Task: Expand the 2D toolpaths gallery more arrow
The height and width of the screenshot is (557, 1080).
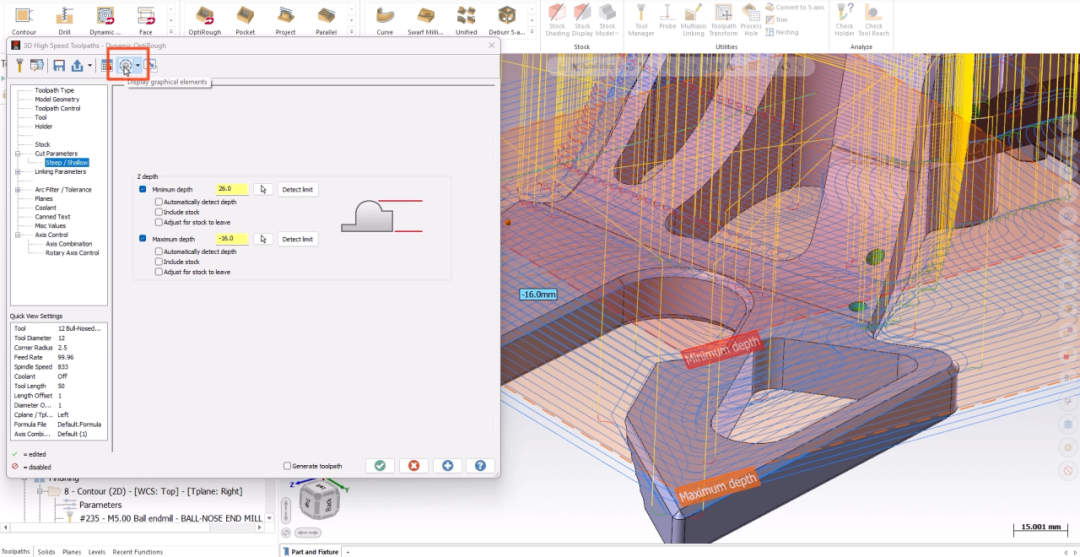Action: (171, 32)
